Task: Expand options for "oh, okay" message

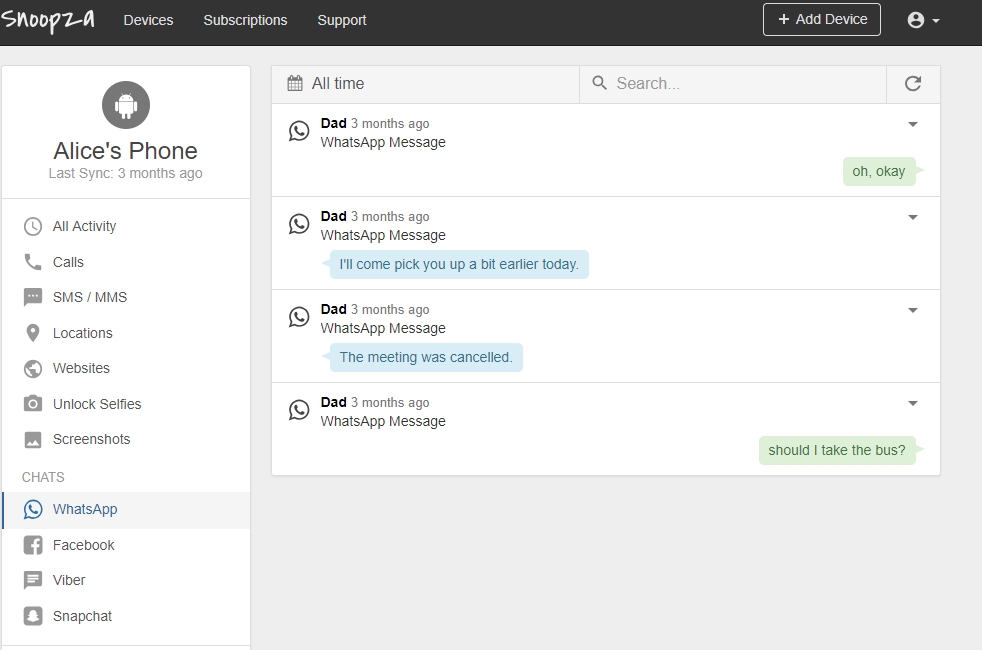Action: (x=912, y=125)
